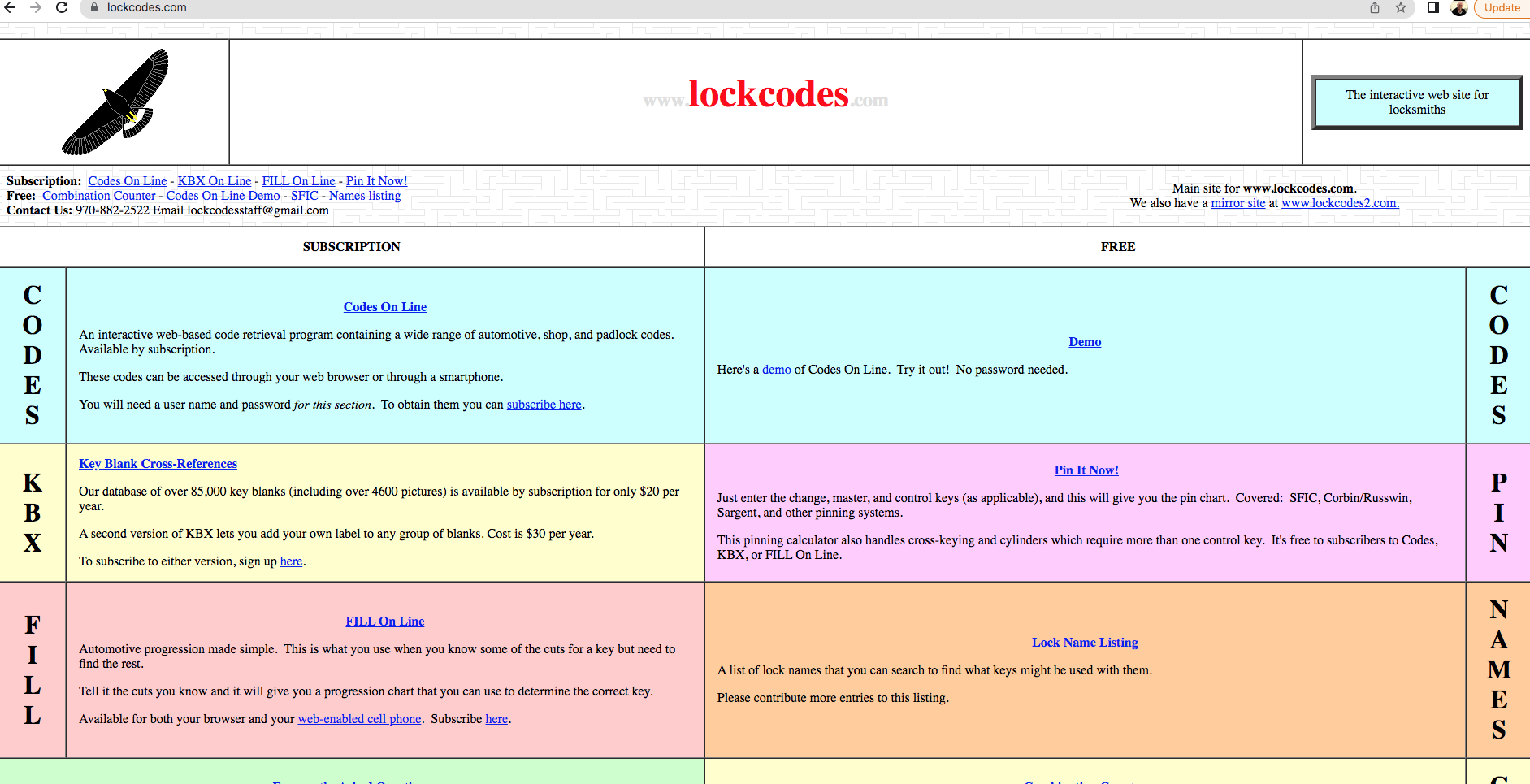Screen dimensions: 1530x784
Task: Click the share icon in address bar
Action: point(1375,7)
